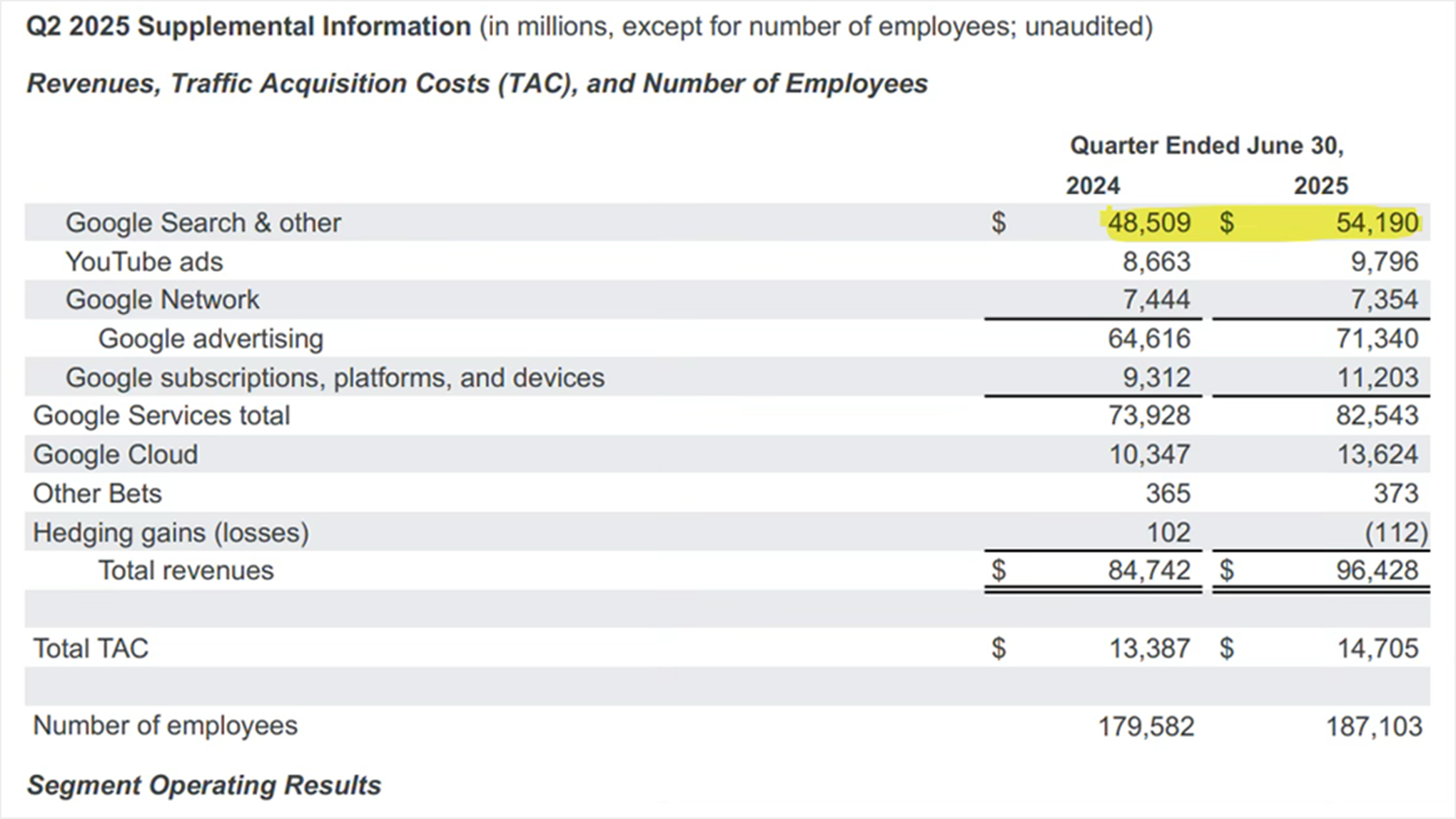Click the Total TAC row label

91,648
